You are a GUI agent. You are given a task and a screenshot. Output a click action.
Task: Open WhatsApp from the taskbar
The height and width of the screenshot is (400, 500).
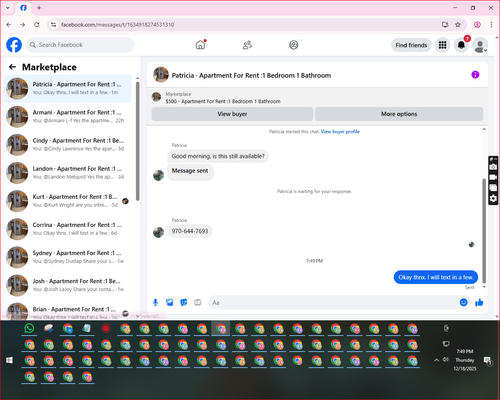29,329
